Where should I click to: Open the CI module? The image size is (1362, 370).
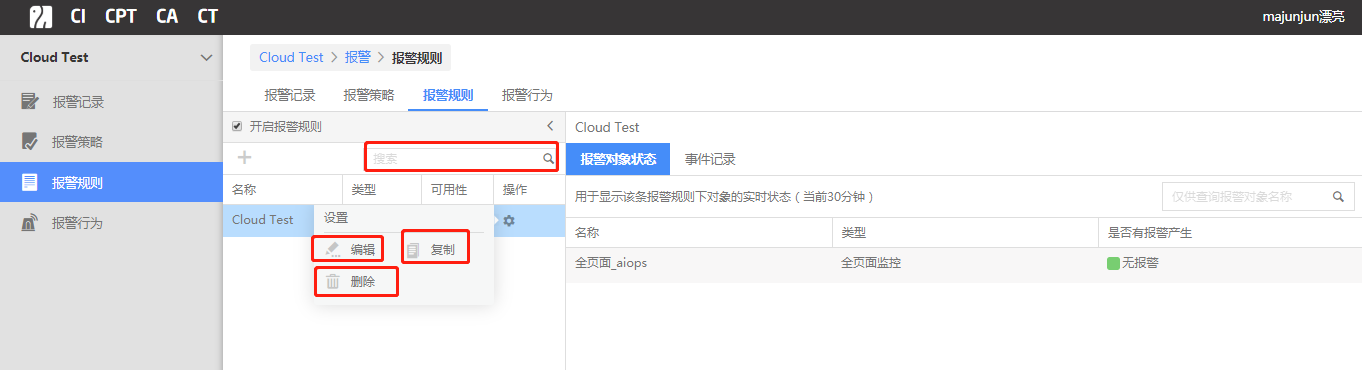pyautogui.click(x=78, y=17)
